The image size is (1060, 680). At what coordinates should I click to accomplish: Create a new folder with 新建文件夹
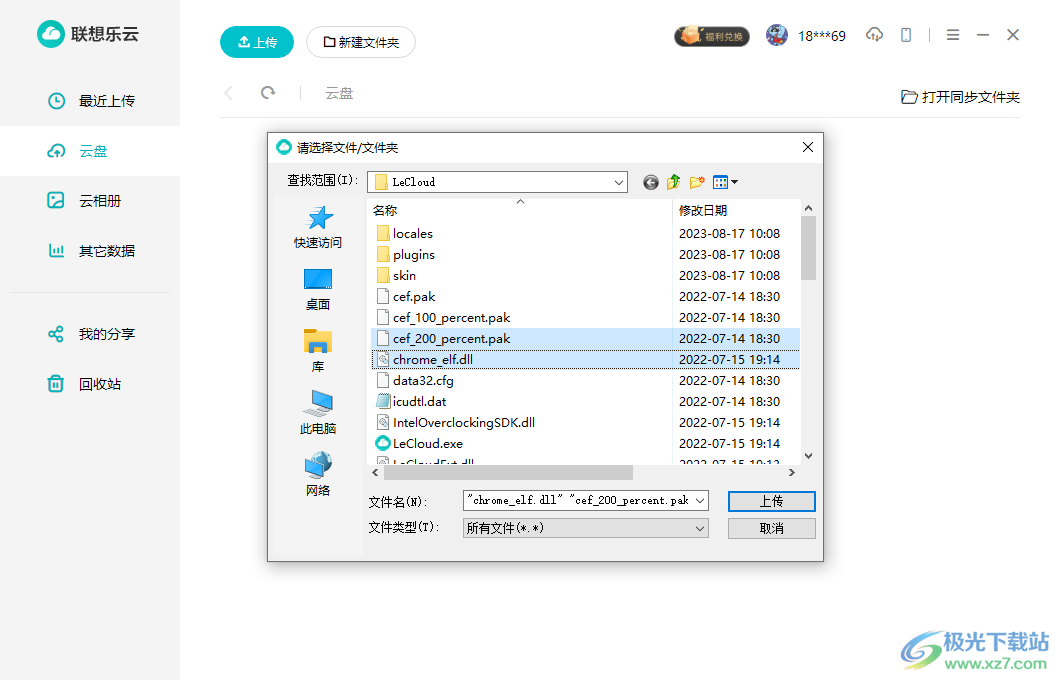click(361, 42)
